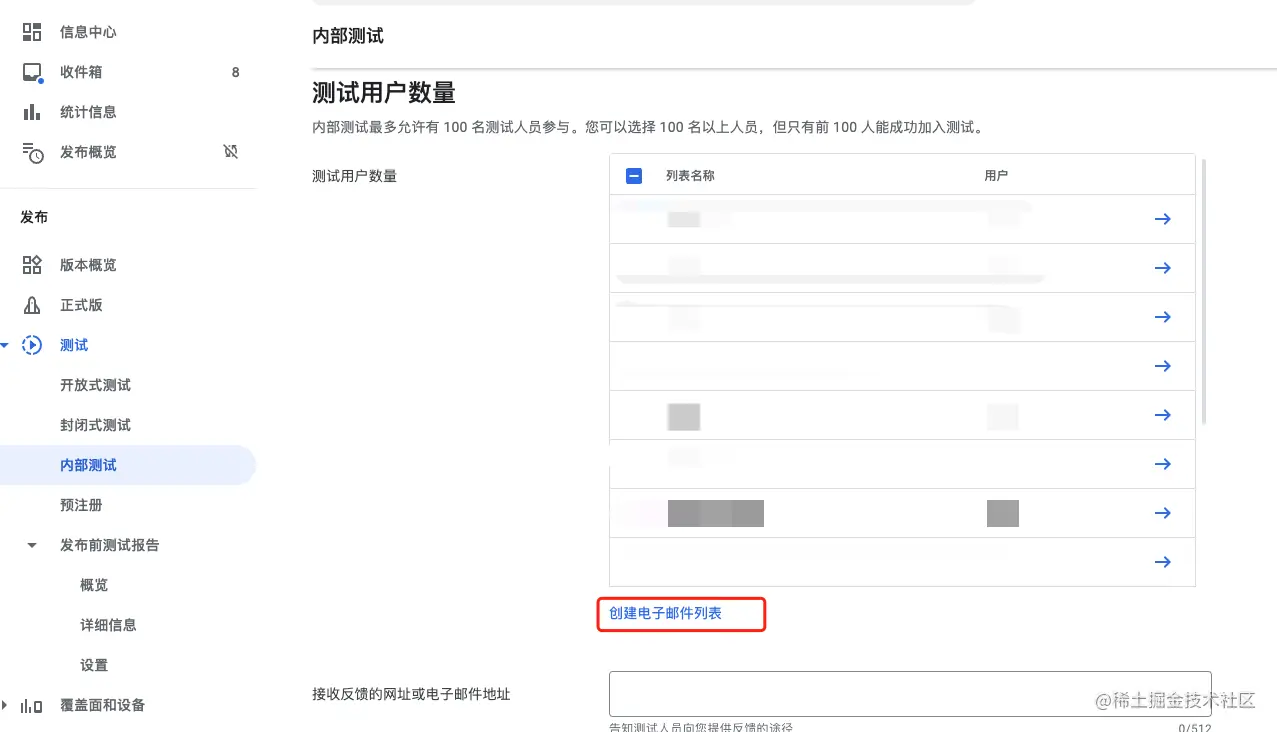Click the feedback URL or email input field
This screenshot has height=732, width=1277.
pos(910,693)
